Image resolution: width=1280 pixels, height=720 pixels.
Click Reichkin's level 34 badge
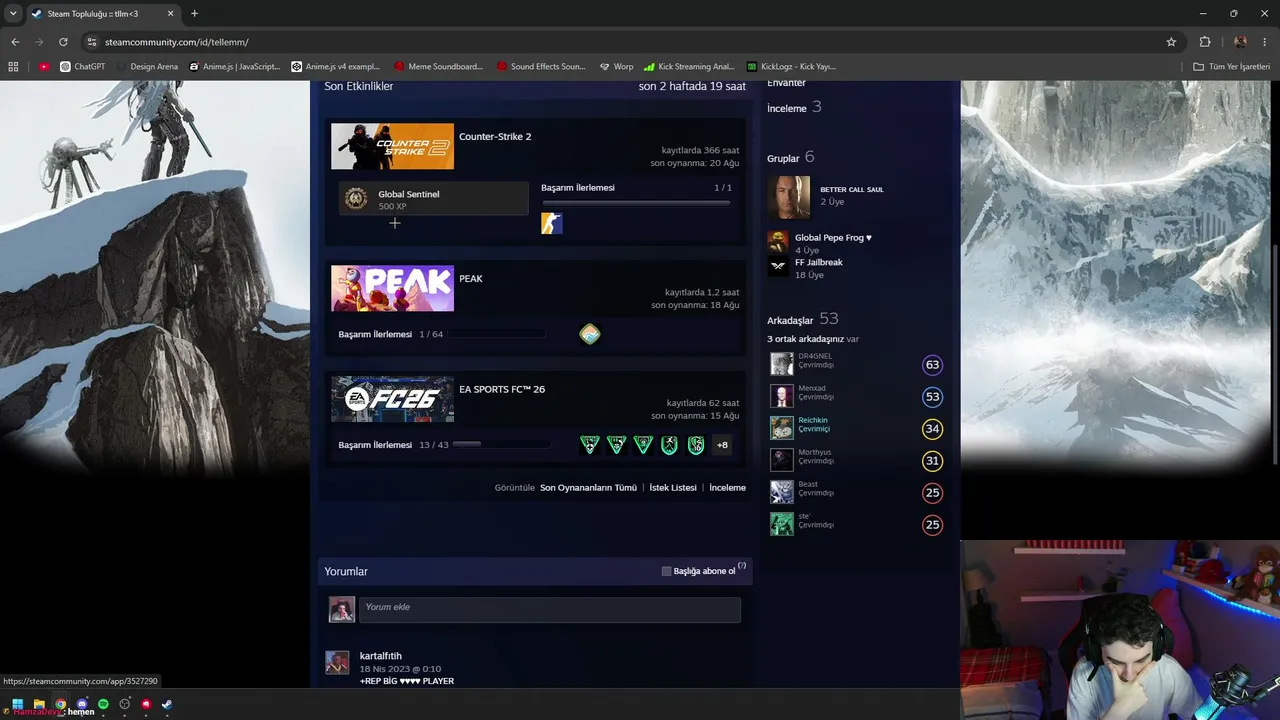tap(932, 429)
